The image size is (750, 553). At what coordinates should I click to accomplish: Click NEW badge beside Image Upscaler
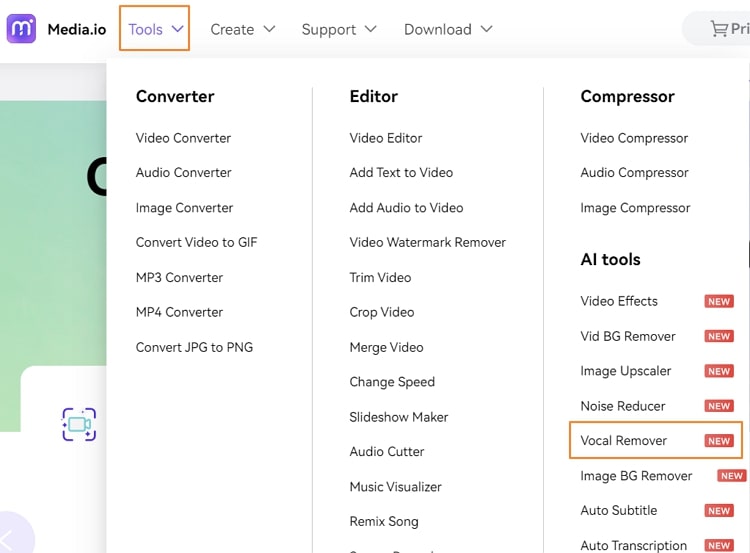[x=719, y=371]
